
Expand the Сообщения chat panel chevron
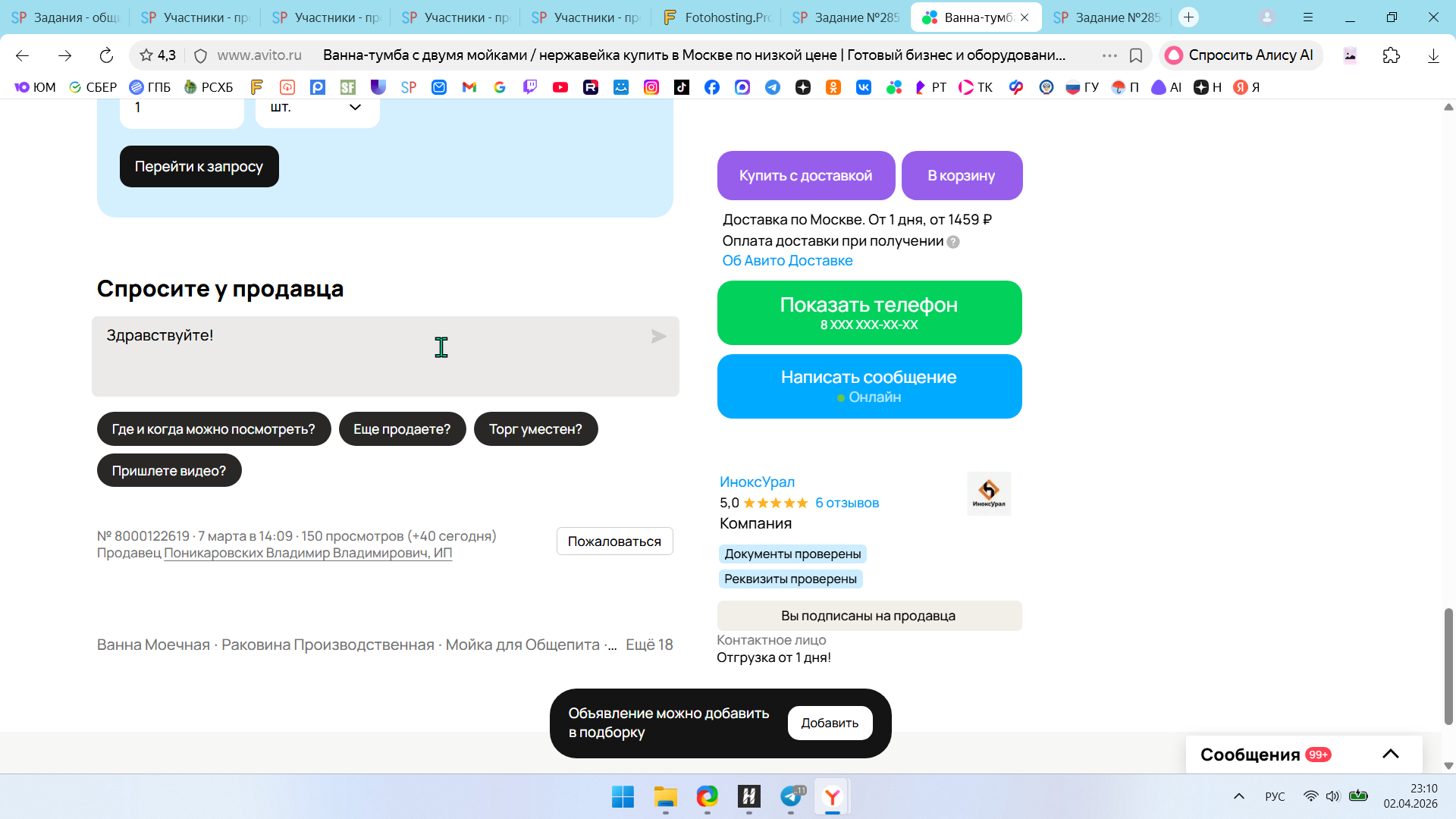pos(1390,754)
